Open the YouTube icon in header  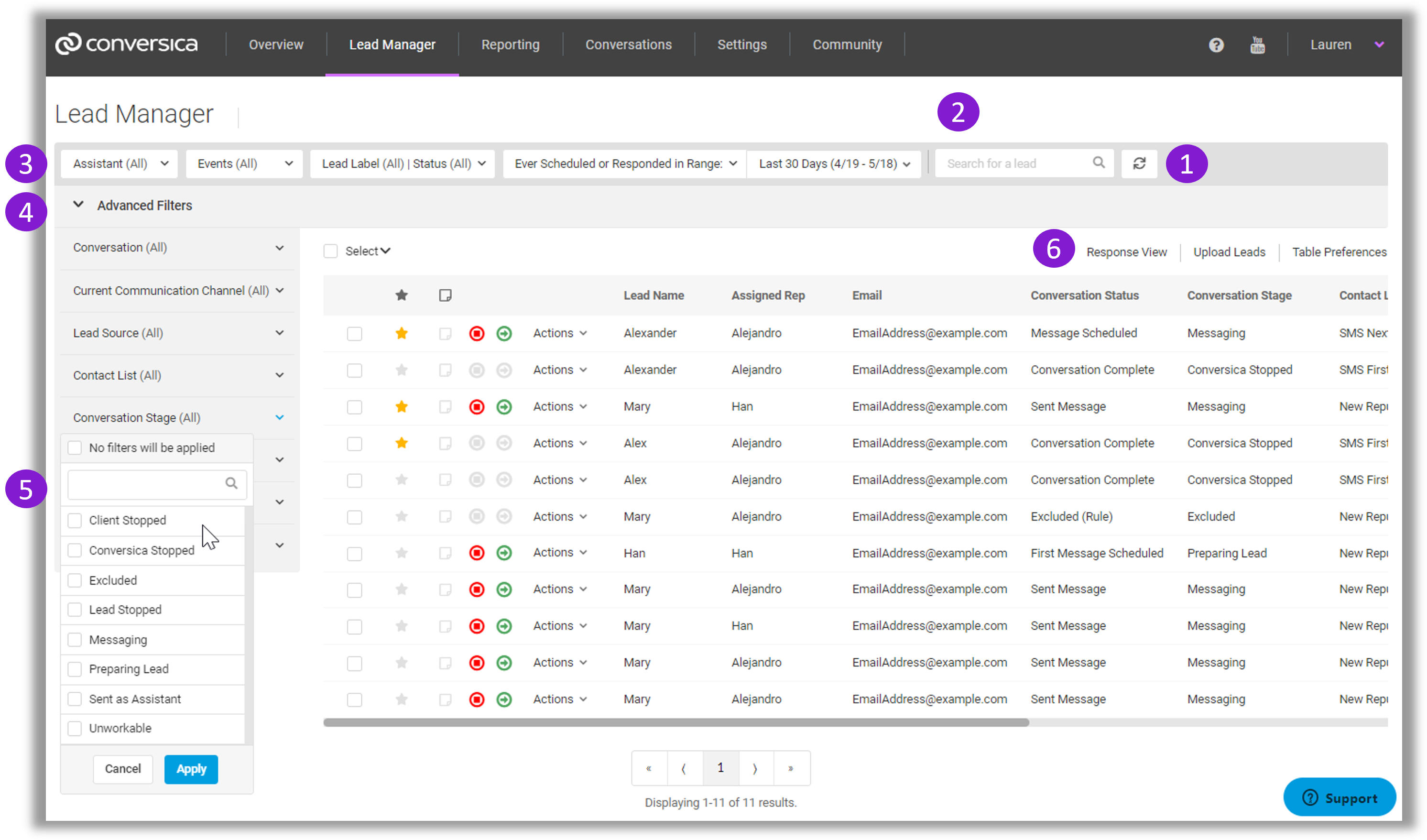[x=1257, y=45]
